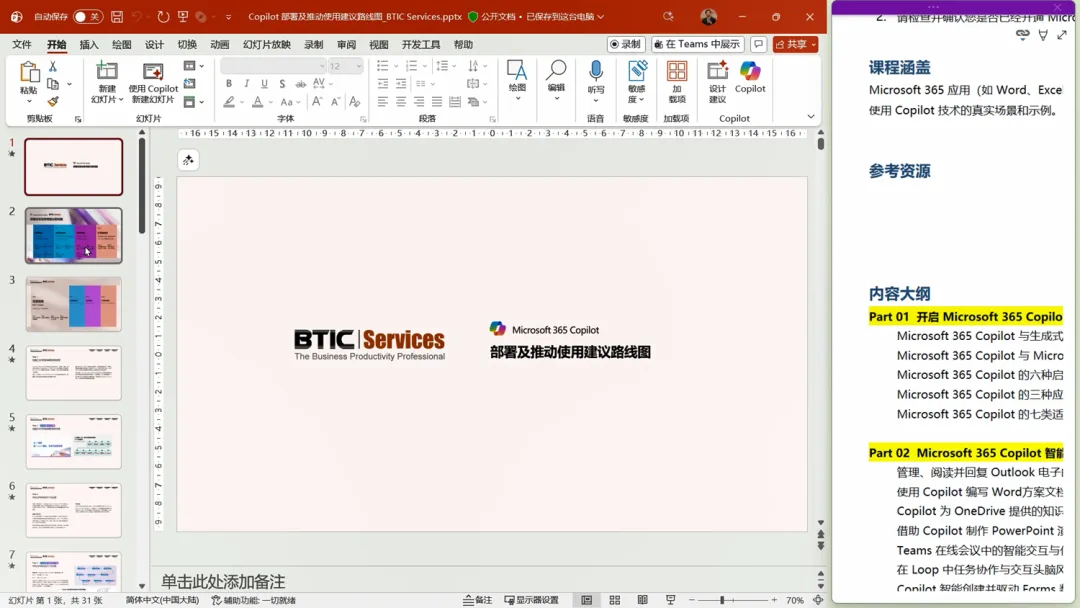Open 显示器设置 display settings
Image resolution: width=1080 pixels, height=608 pixels.
[531, 600]
